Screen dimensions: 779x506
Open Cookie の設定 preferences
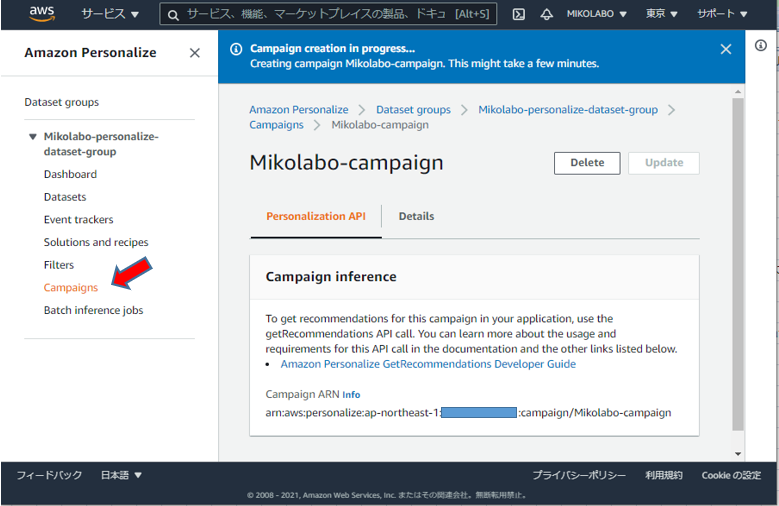coord(731,475)
